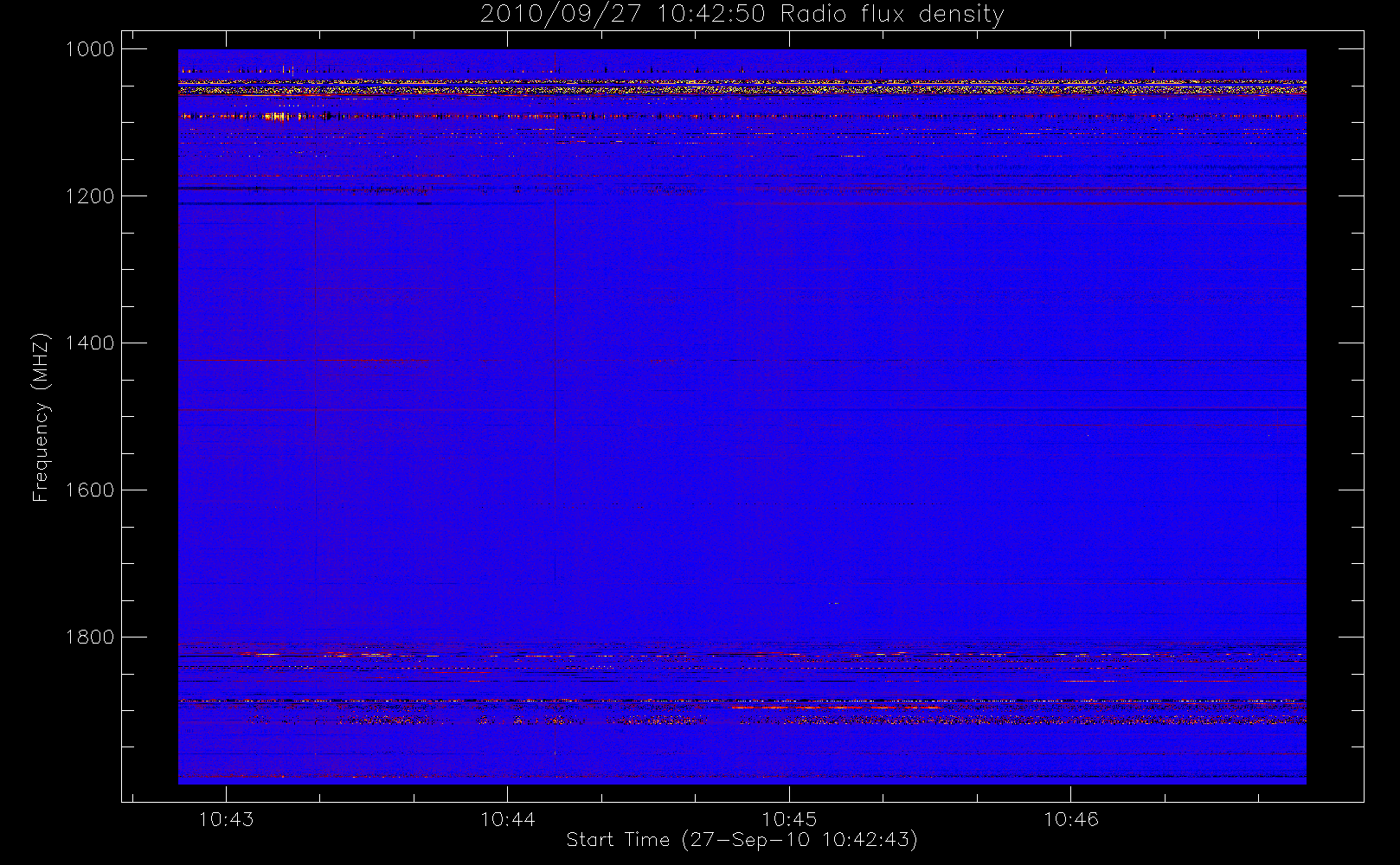
Task: Click the 10:43 time tick label
Action: 227,819
